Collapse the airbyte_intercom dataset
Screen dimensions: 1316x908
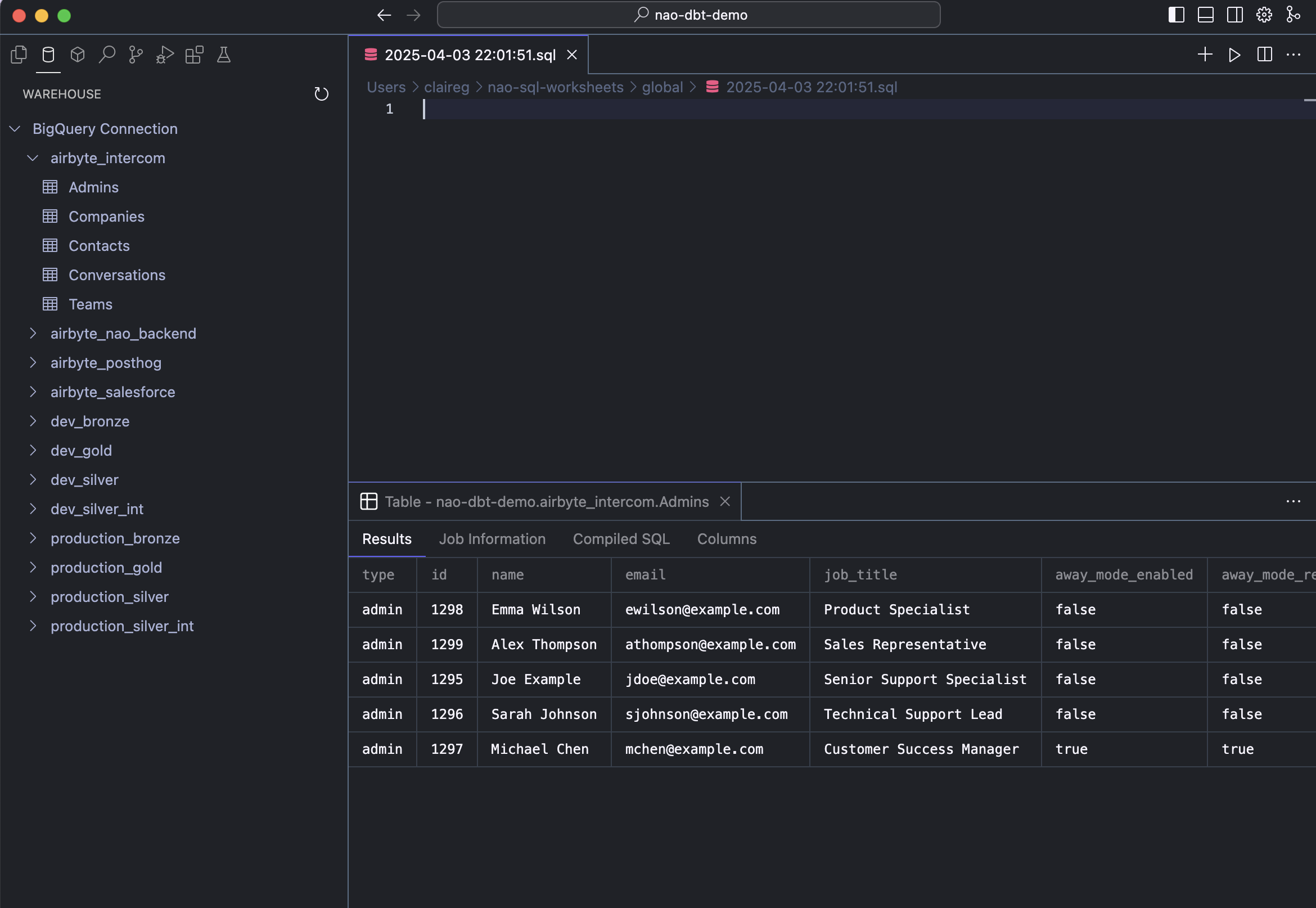(x=33, y=158)
